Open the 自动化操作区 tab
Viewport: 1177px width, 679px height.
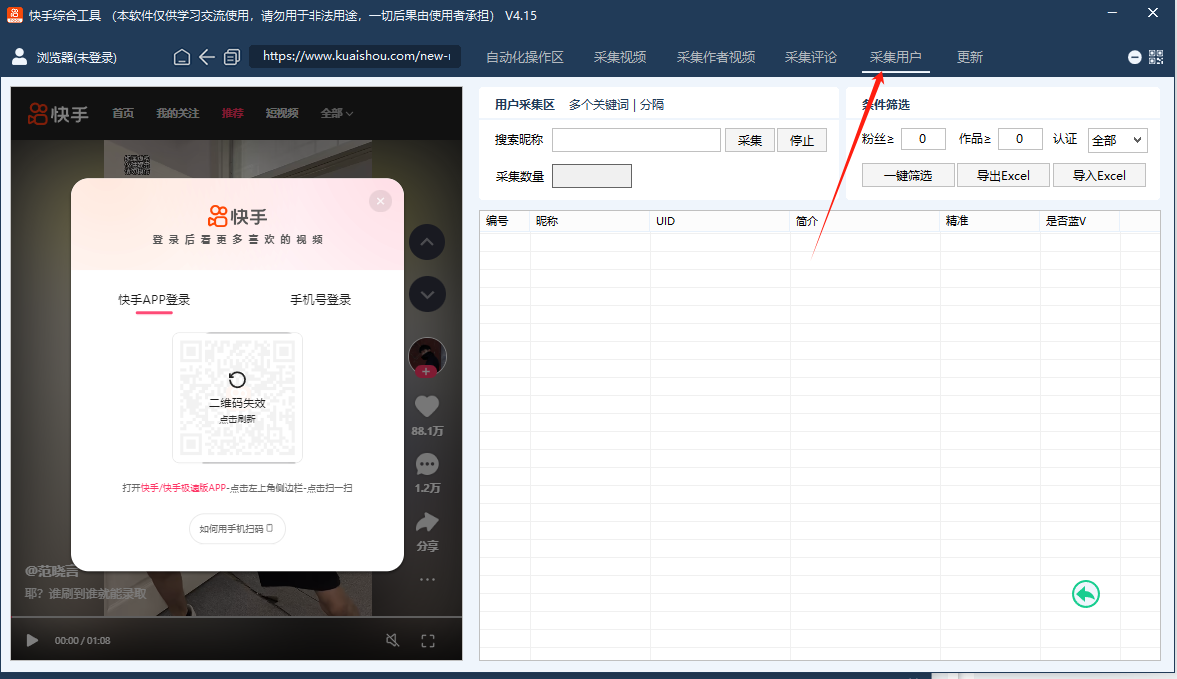[x=525, y=57]
